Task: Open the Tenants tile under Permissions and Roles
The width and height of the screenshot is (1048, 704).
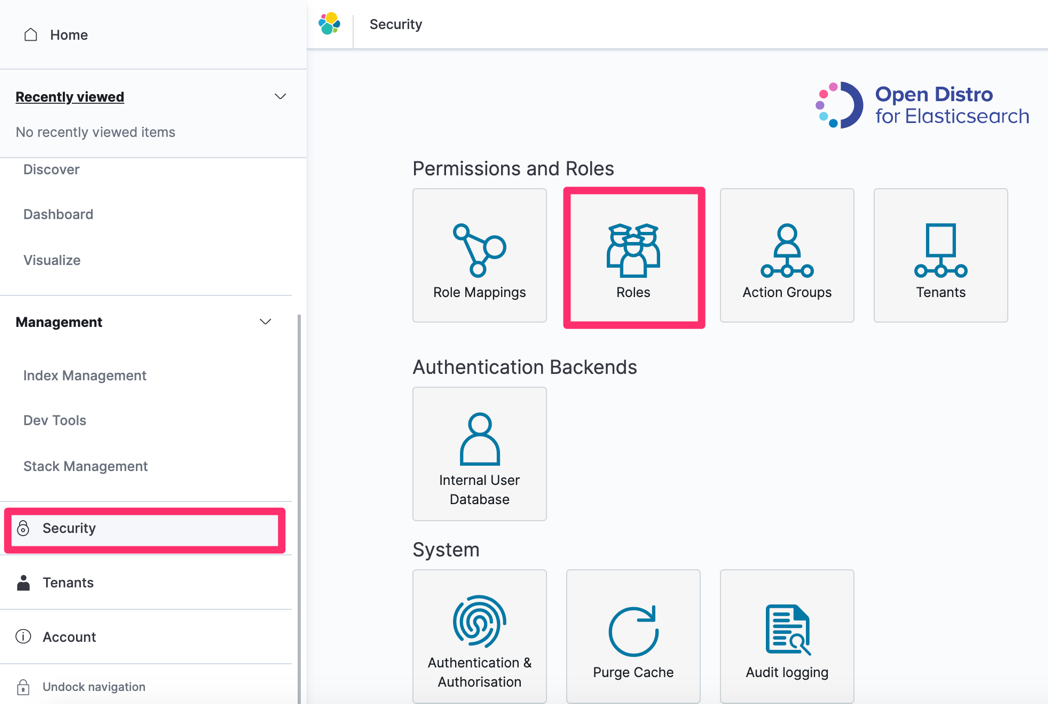Action: (x=940, y=255)
